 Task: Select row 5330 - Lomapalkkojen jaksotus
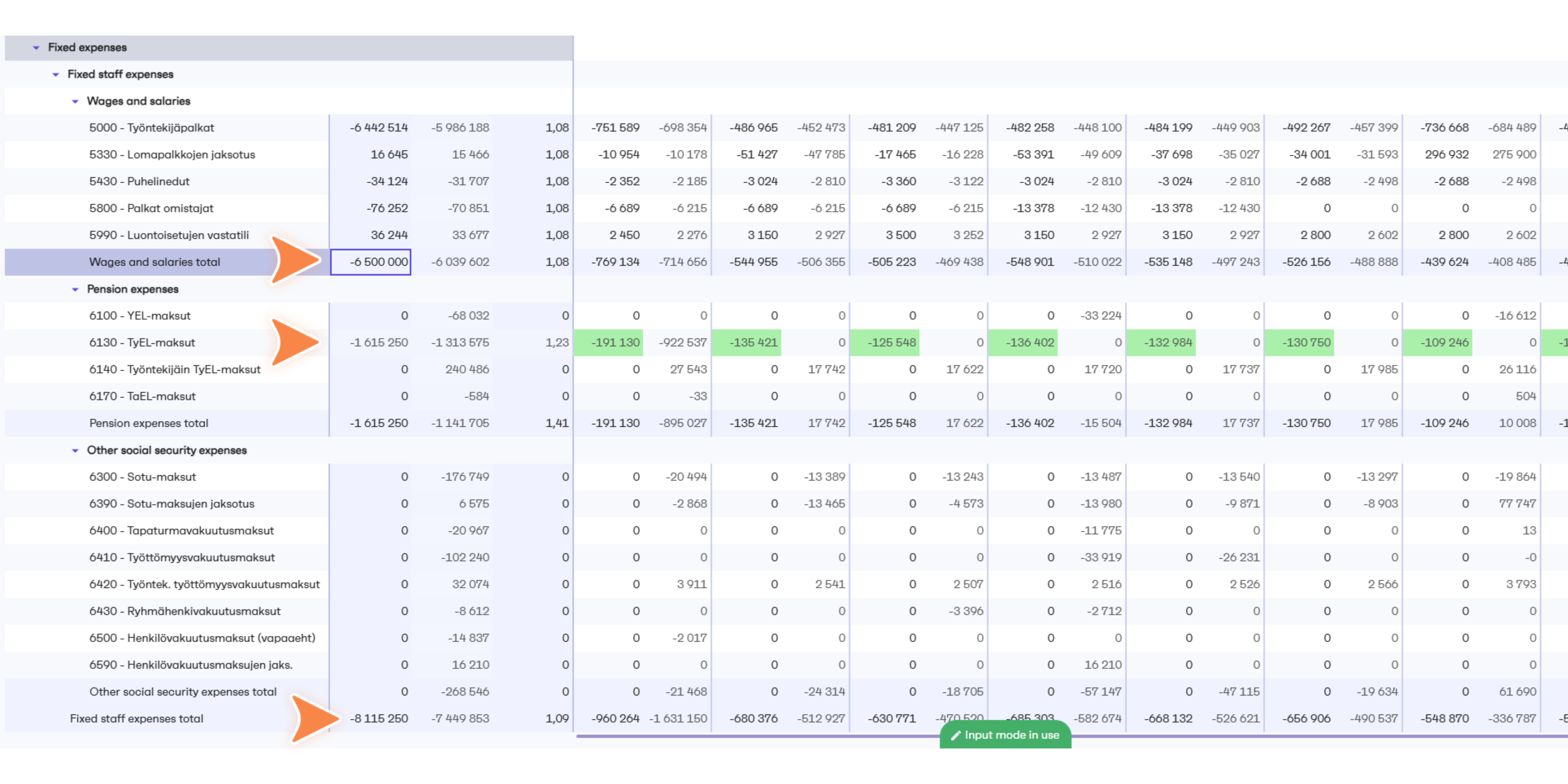tap(172, 155)
